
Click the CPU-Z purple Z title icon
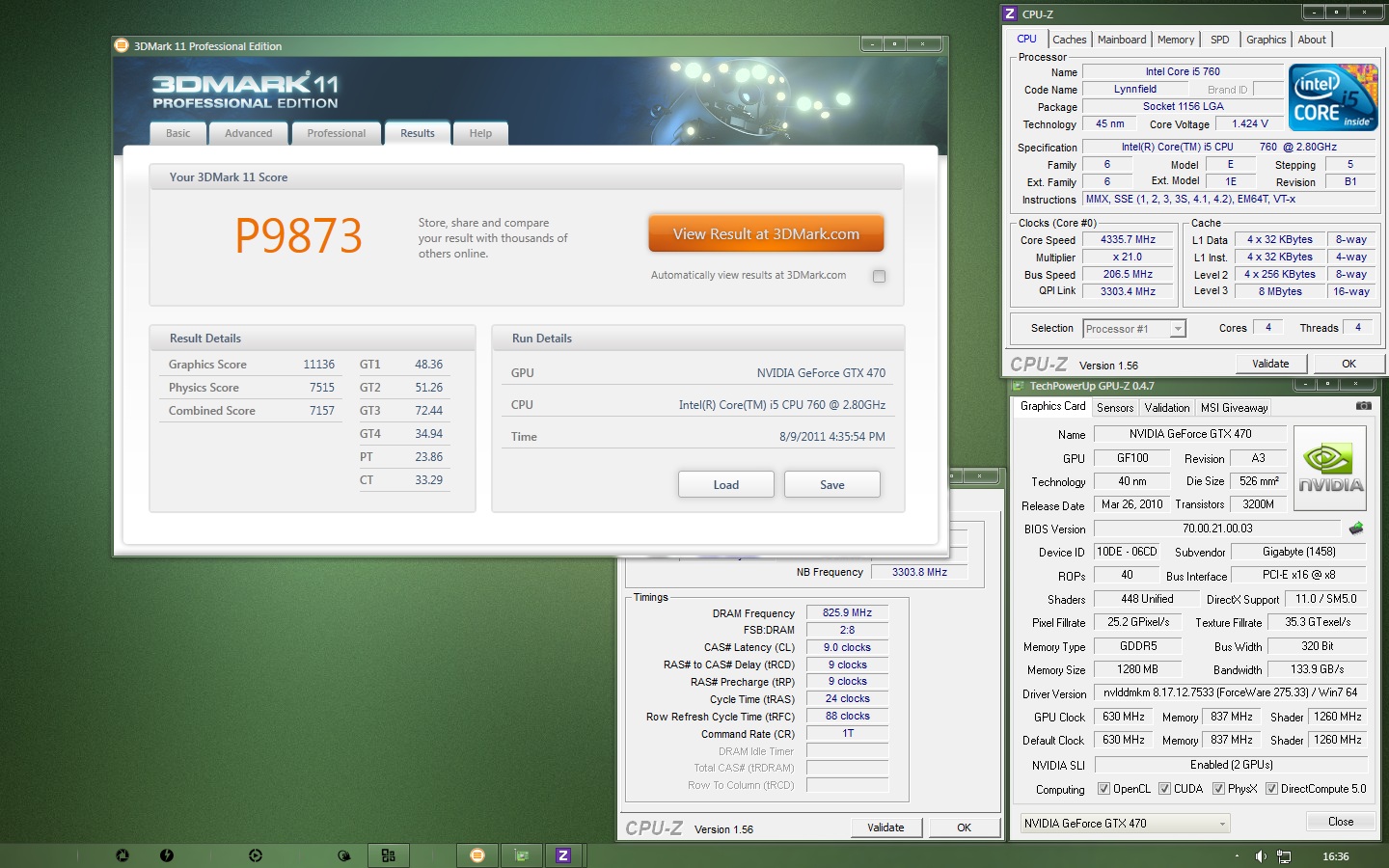click(1010, 14)
